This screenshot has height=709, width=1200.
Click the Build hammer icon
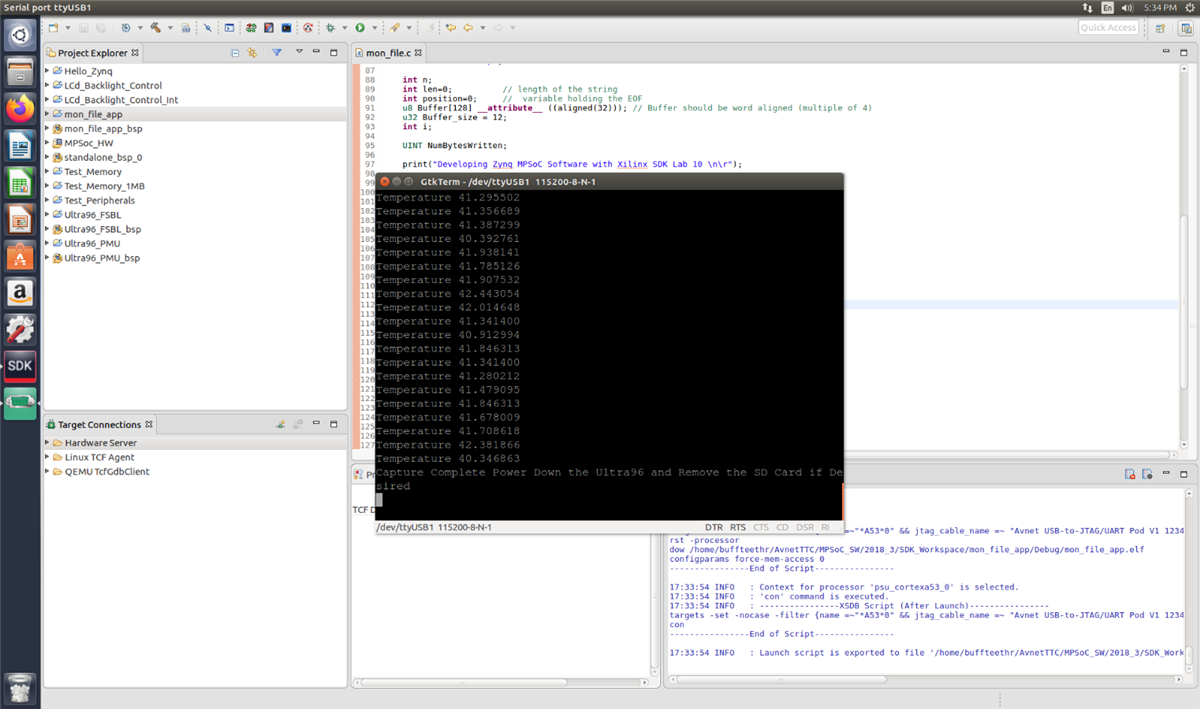[x=156, y=28]
